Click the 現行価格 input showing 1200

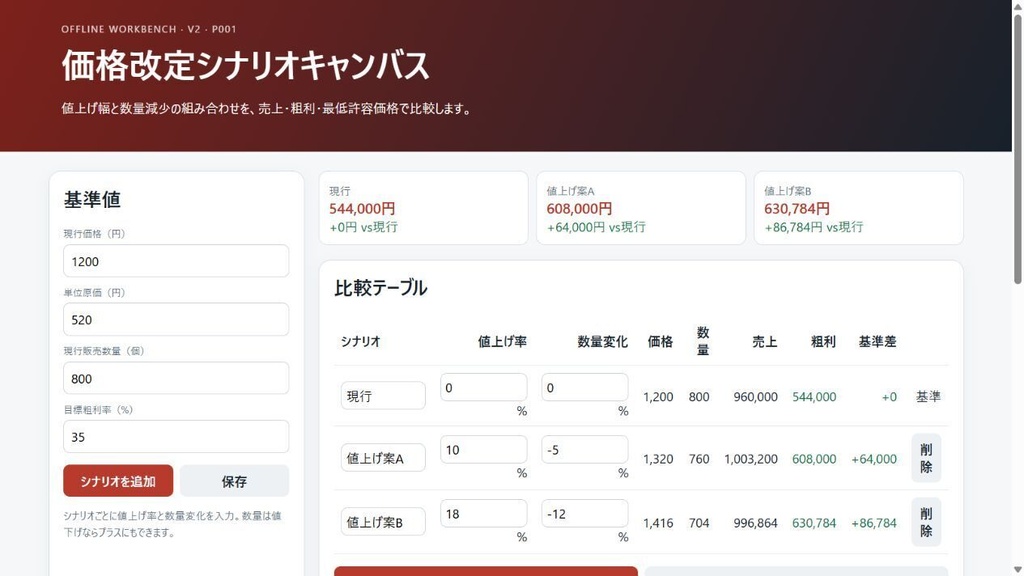click(x=176, y=261)
